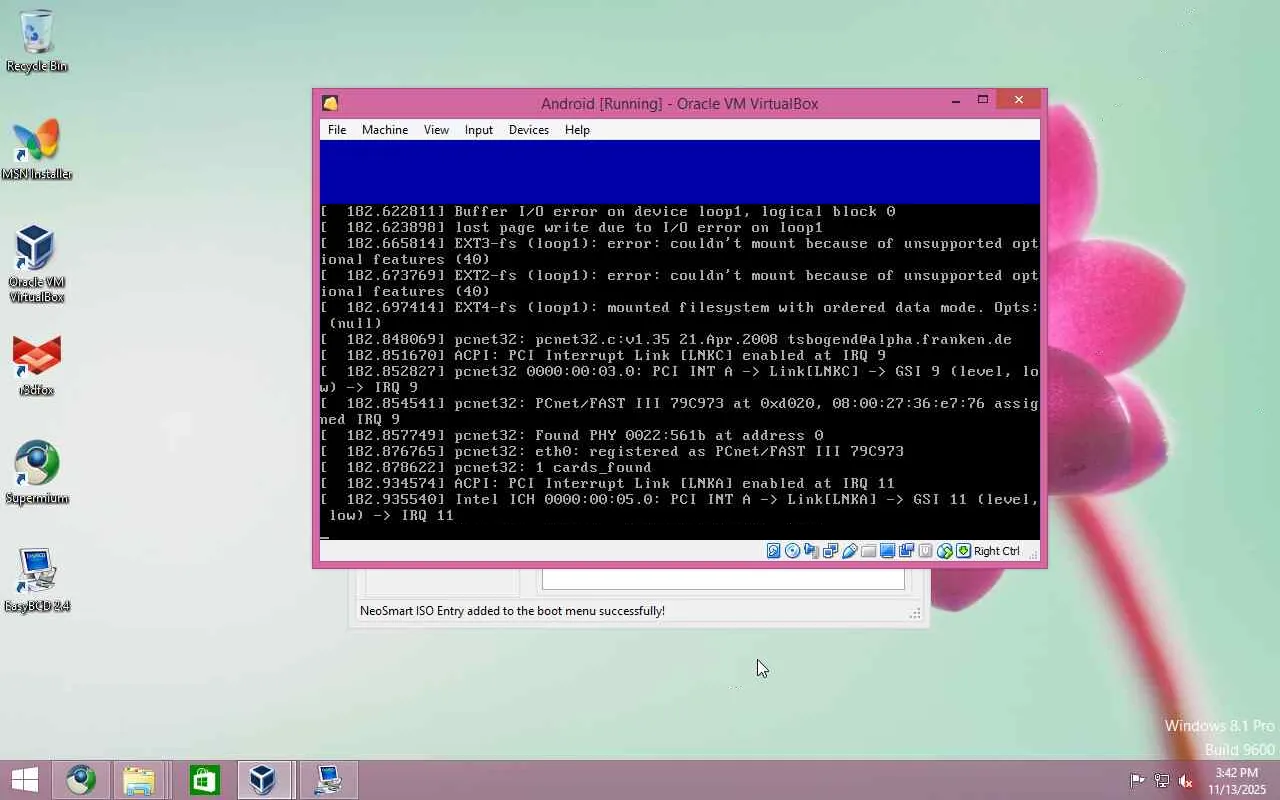
Task: Click the display indicator icon
Action: click(x=888, y=551)
